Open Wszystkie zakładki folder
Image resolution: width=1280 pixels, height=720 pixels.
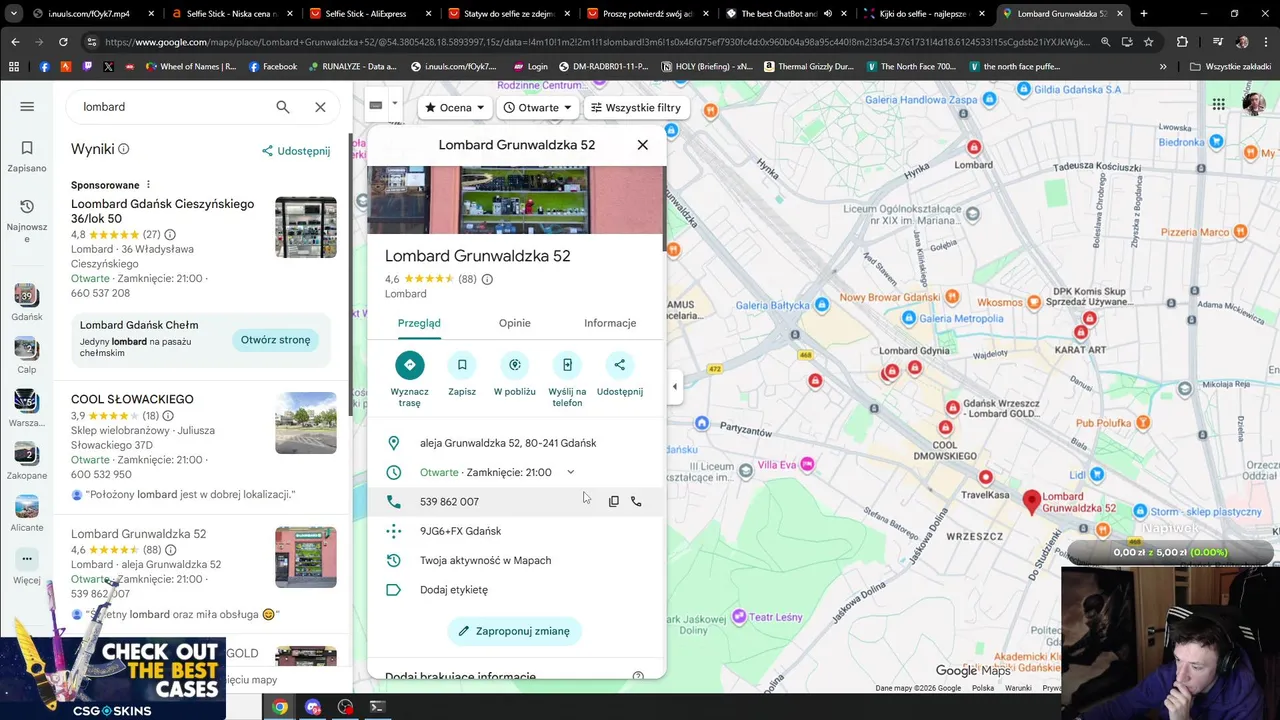click(x=1230, y=66)
